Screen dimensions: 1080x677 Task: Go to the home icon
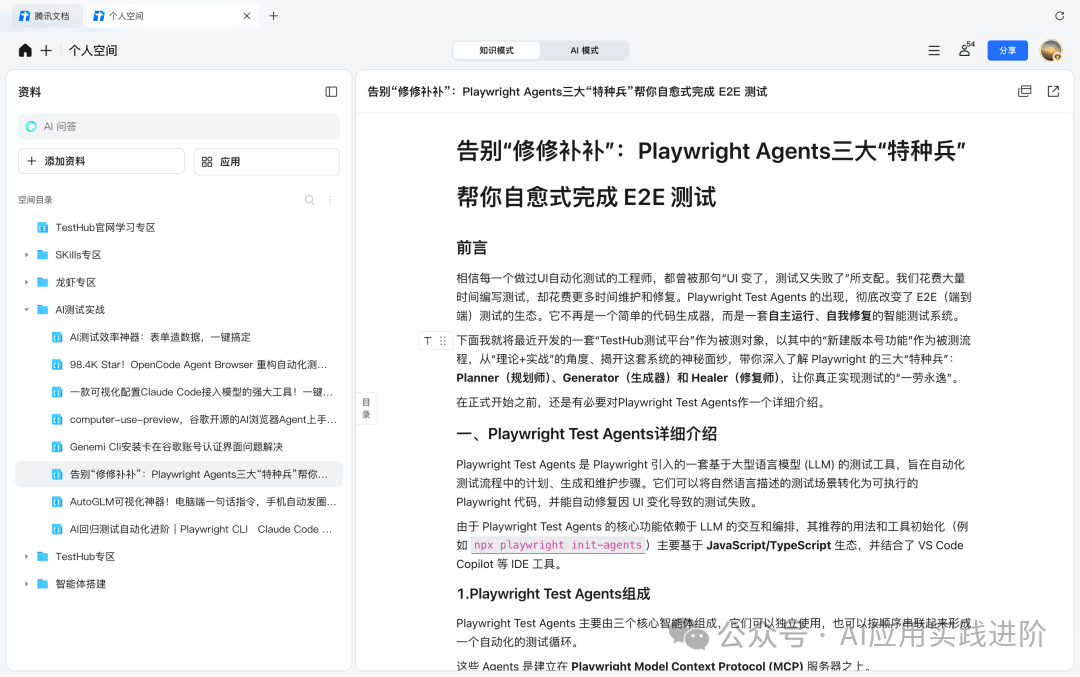(x=25, y=50)
